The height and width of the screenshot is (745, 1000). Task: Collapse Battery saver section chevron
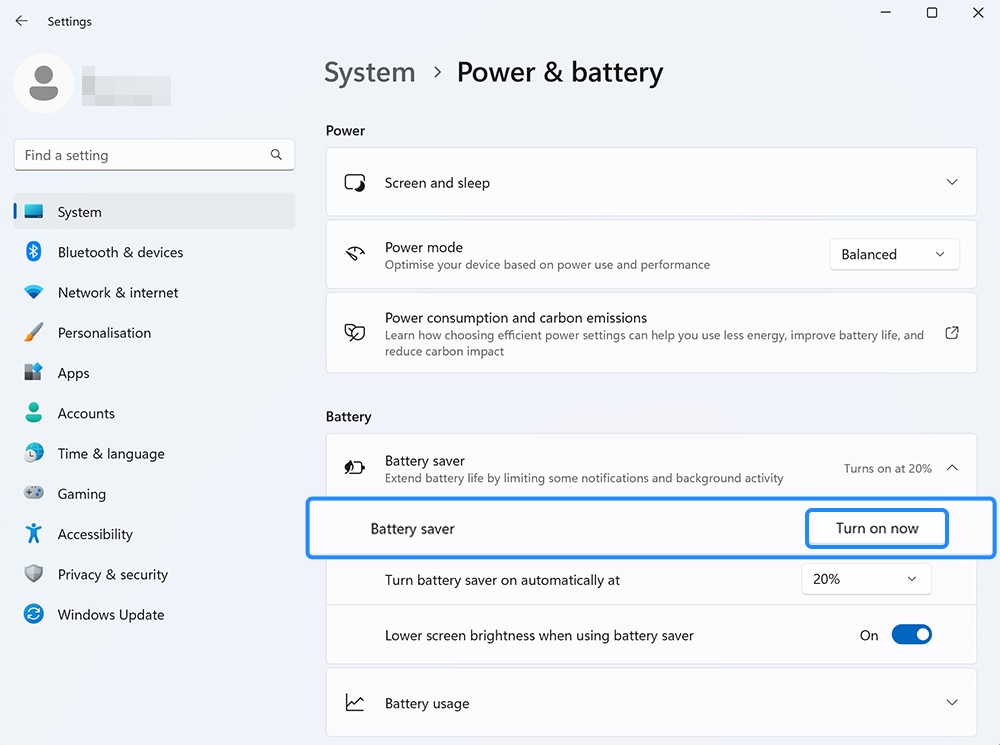[x=952, y=468]
